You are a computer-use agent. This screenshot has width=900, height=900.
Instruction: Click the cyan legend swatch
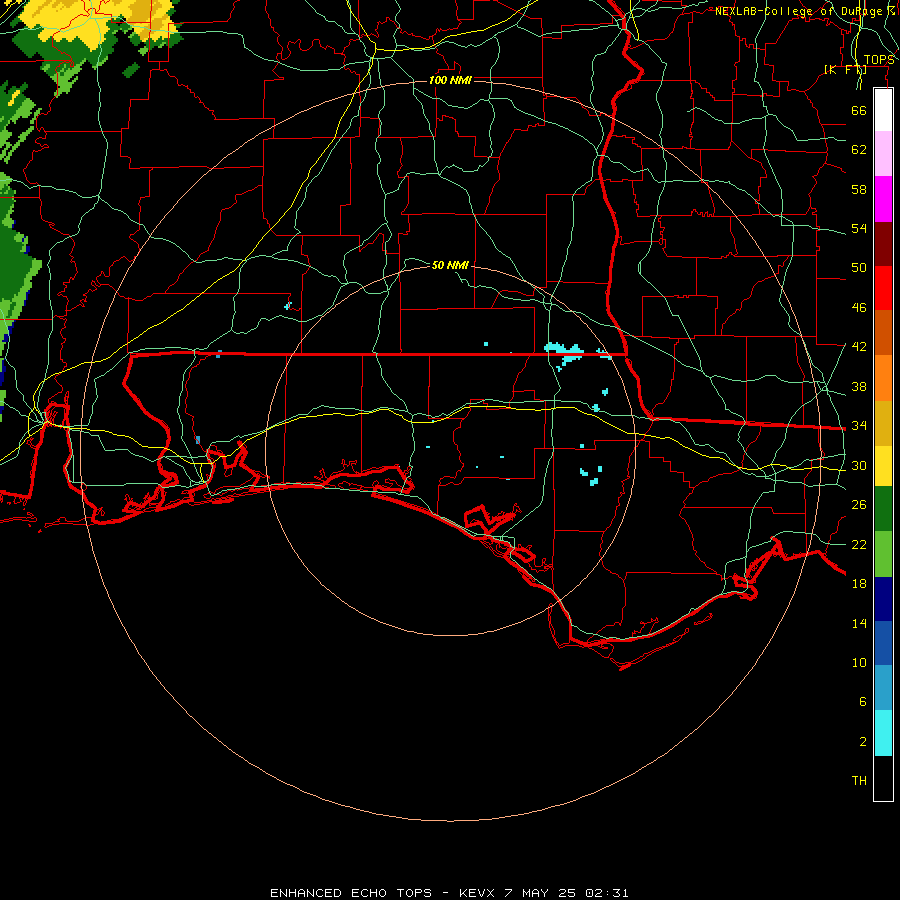point(883,733)
